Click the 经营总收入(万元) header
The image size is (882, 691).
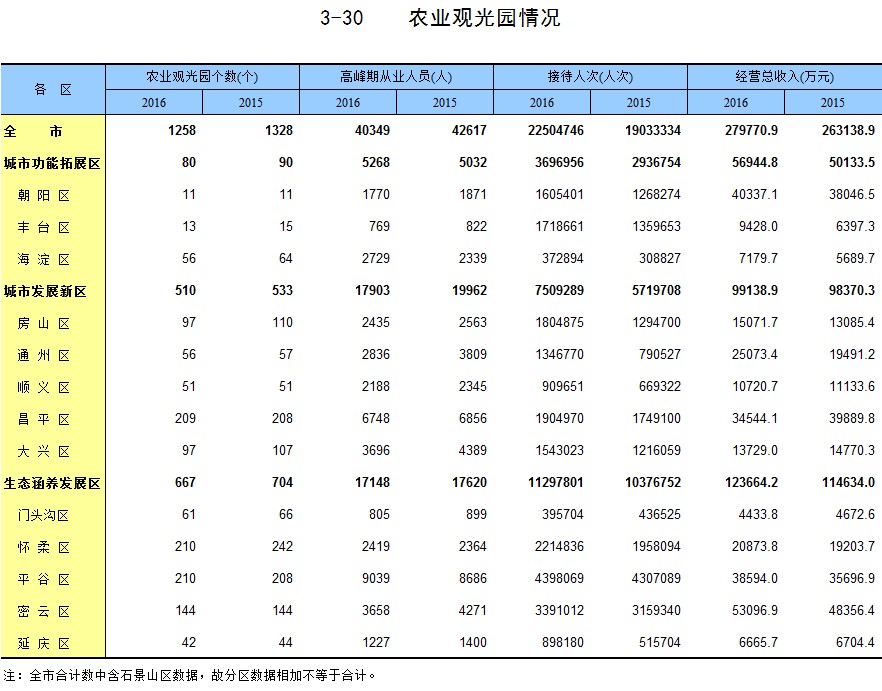(784, 77)
